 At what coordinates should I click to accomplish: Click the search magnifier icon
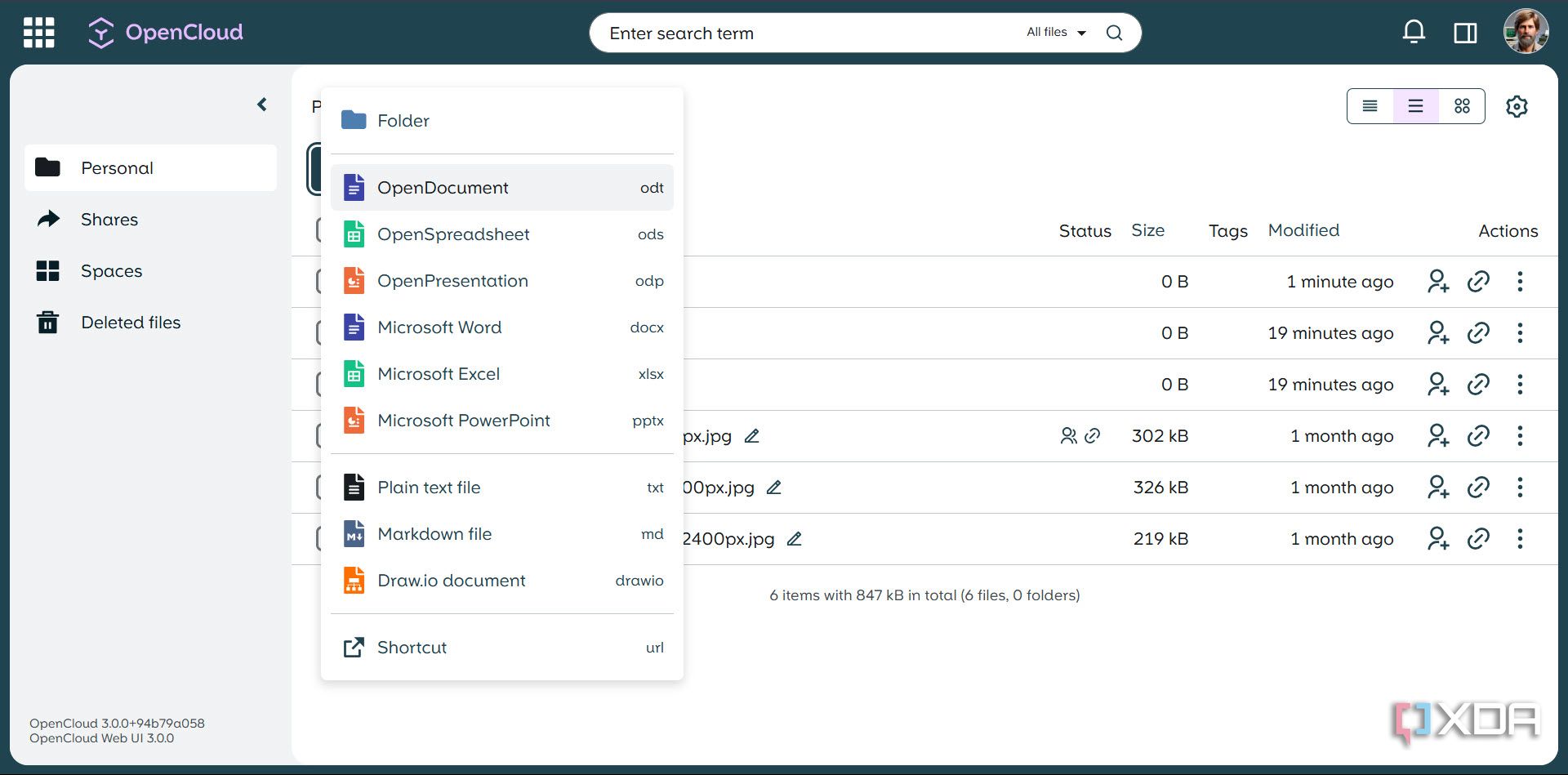1114,33
